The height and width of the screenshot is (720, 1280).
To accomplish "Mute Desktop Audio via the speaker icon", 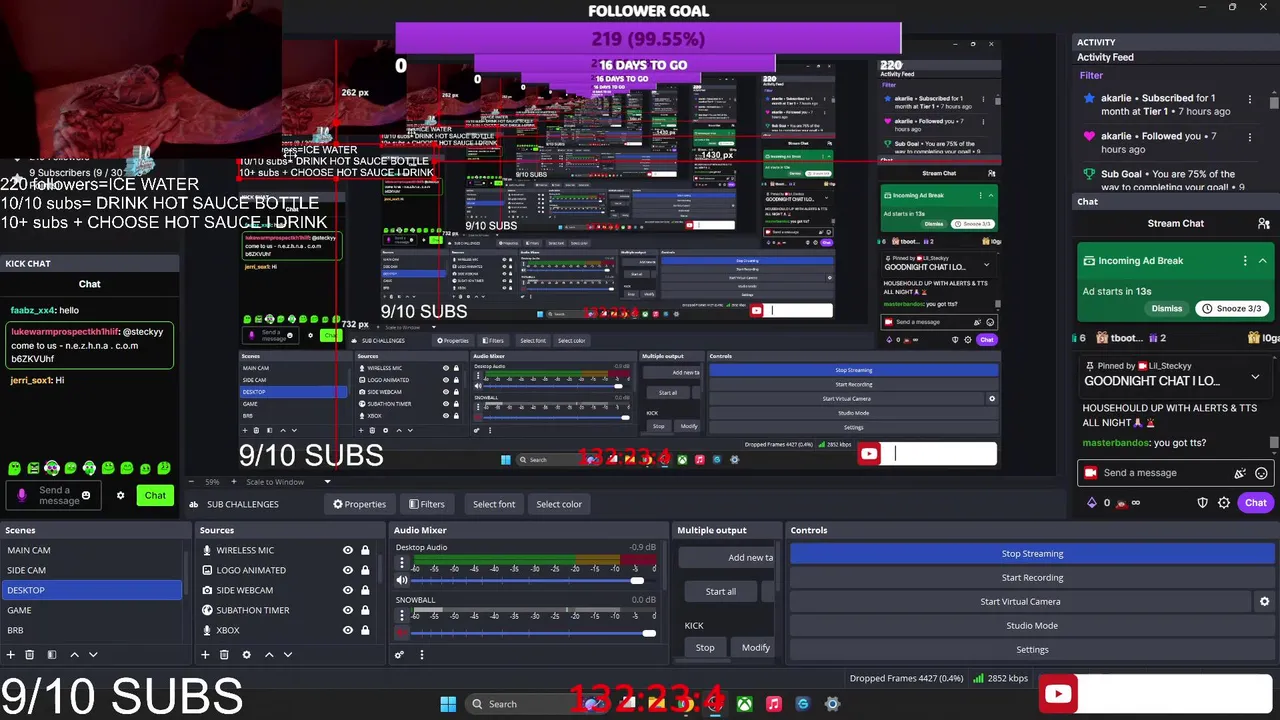I will click(402, 580).
